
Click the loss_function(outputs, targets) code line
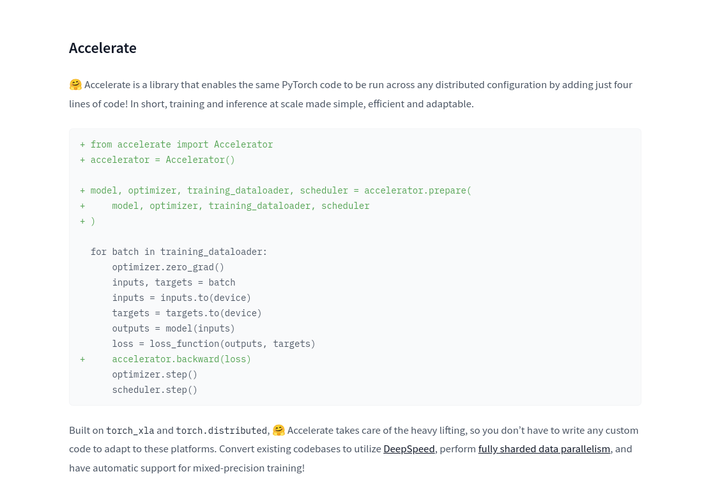[x=213, y=344]
